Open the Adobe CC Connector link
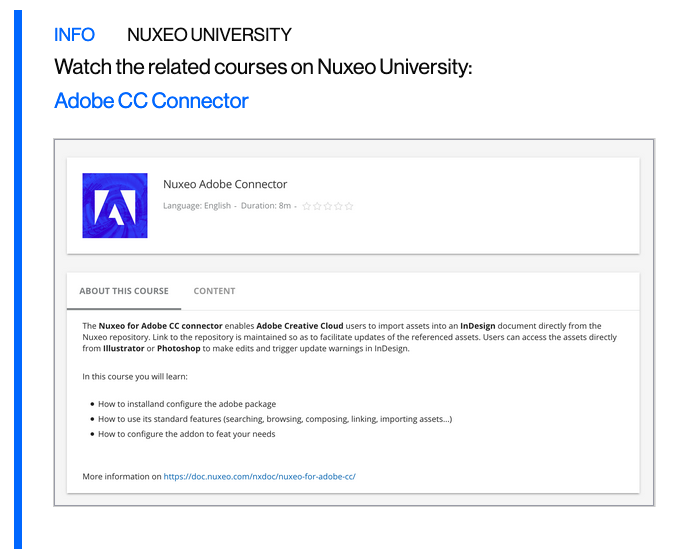The image size is (681, 558). (151, 101)
